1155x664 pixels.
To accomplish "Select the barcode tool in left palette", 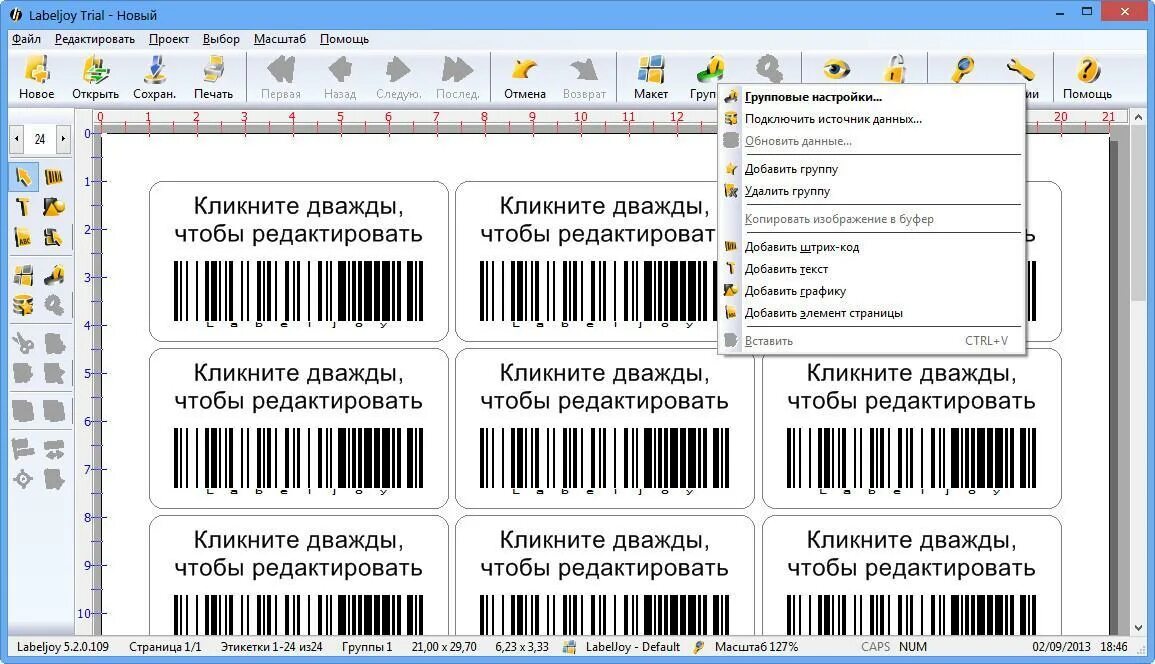I will [x=54, y=177].
